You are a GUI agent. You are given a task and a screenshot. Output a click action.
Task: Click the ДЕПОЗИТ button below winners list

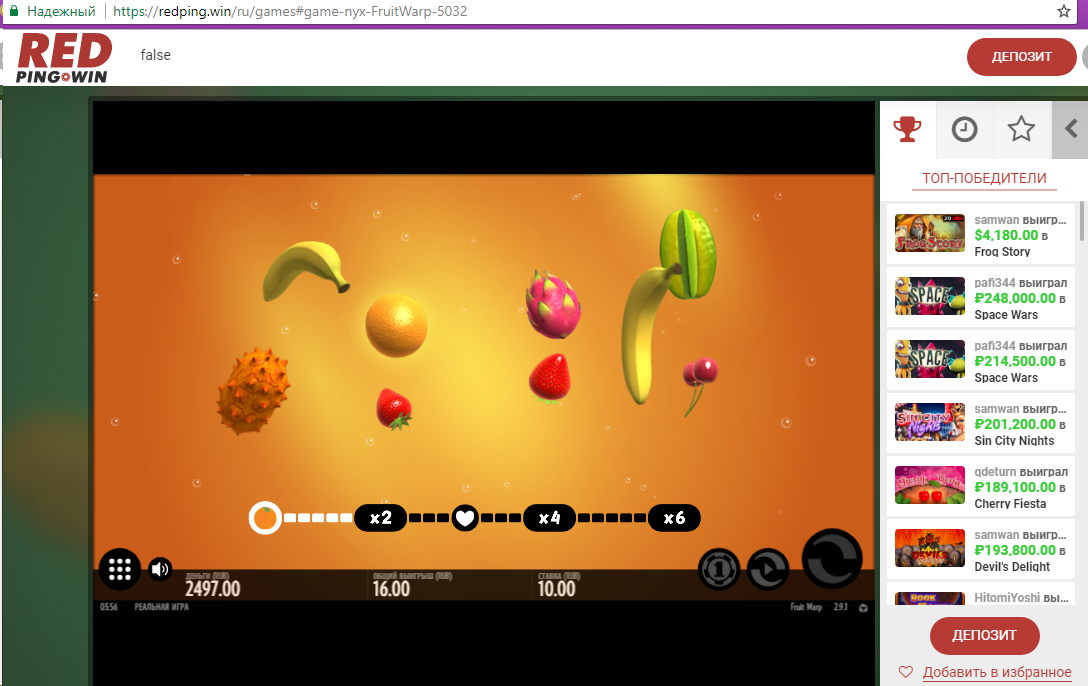(x=985, y=635)
